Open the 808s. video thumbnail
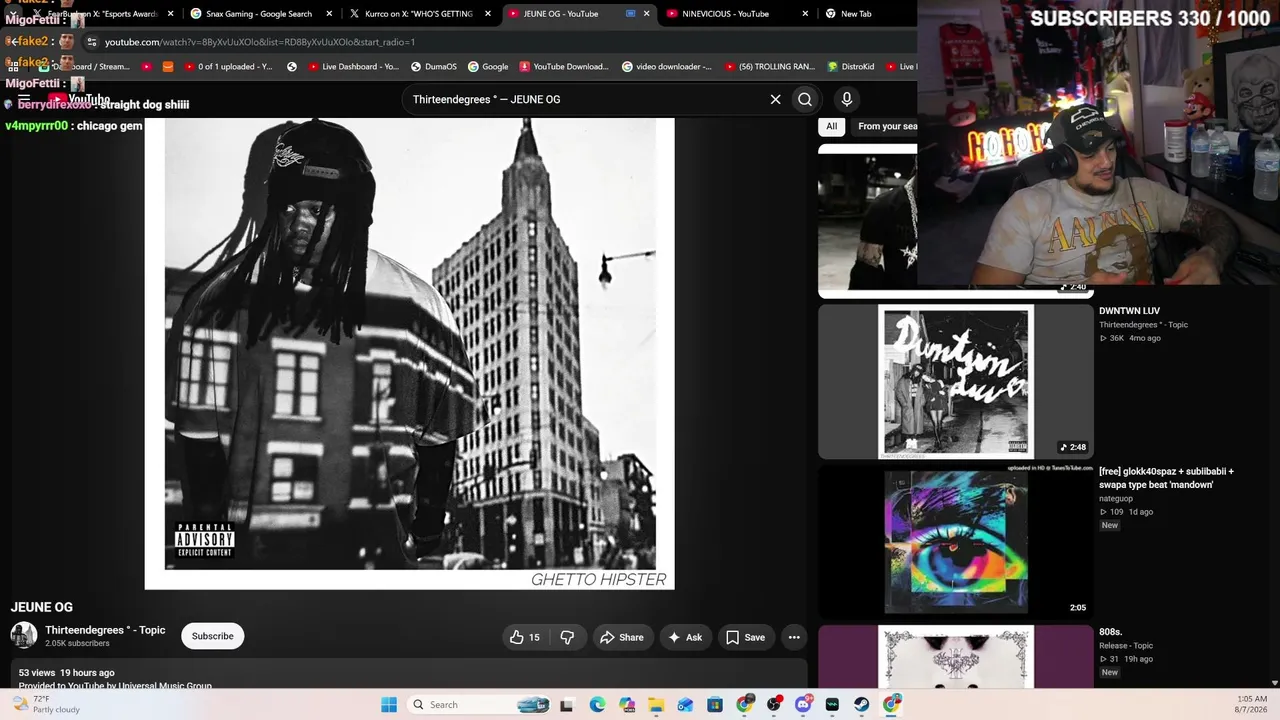 (956, 657)
